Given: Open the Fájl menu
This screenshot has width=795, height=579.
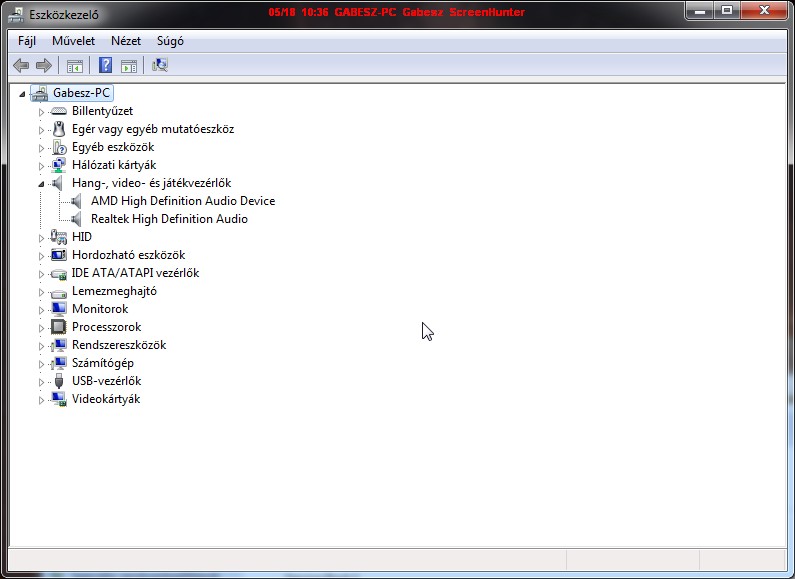Looking at the screenshot, I should point(27,41).
